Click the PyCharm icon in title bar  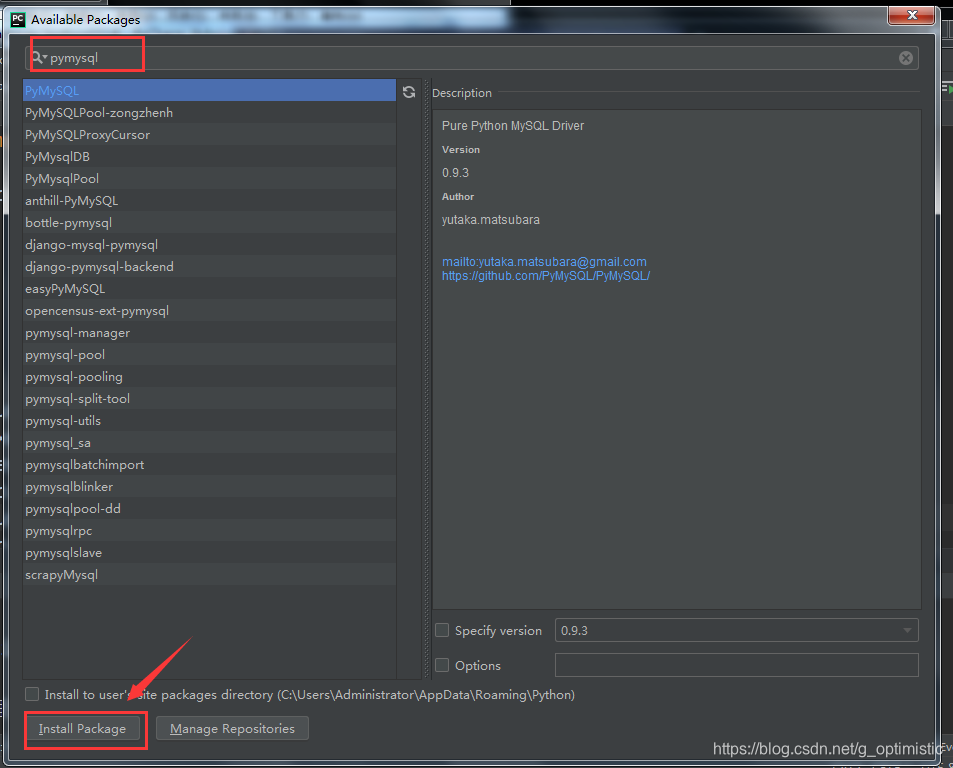pyautogui.click(x=18, y=19)
